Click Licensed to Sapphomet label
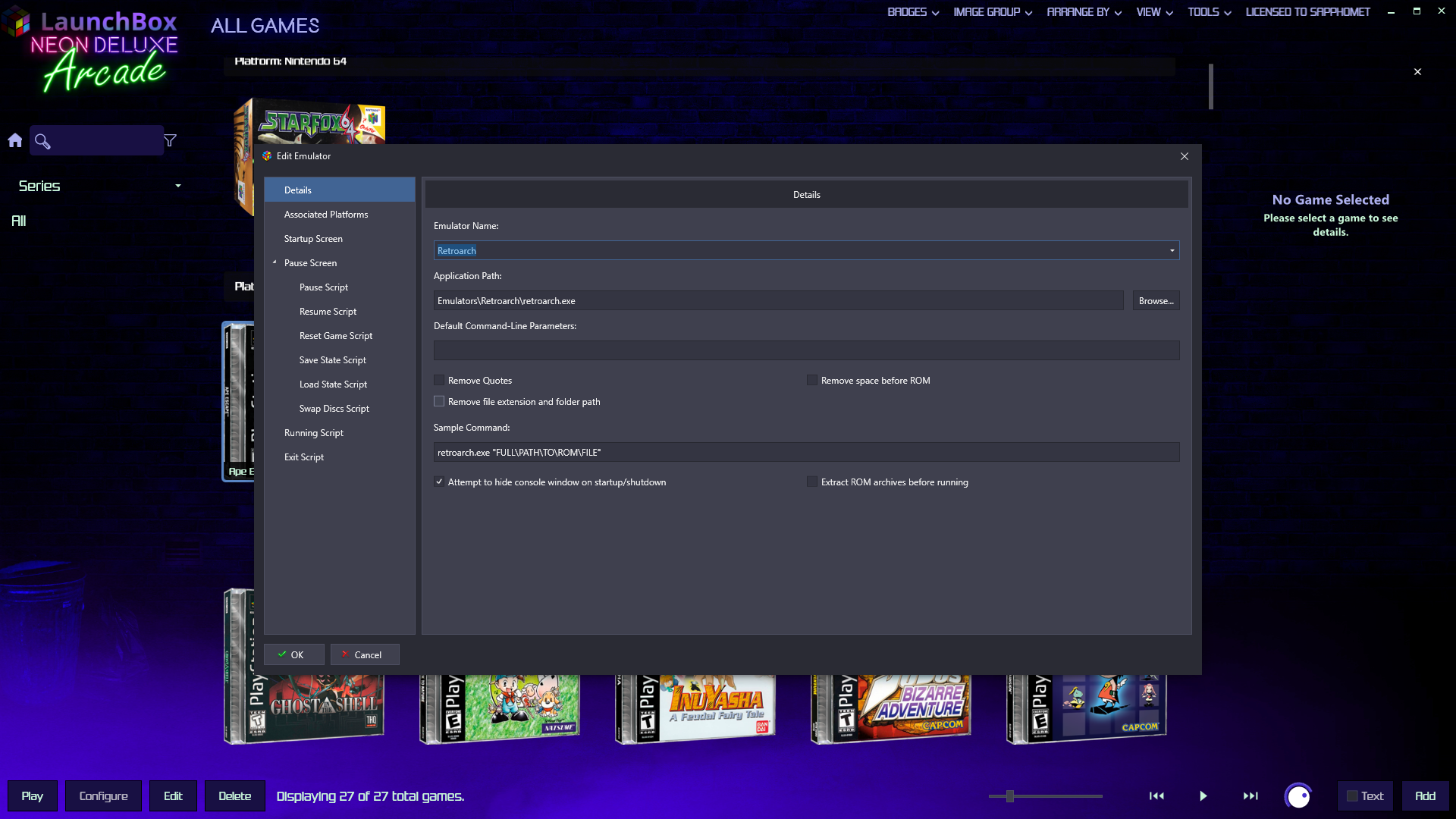Viewport: 1456px width, 819px height. click(x=1307, y=12)
